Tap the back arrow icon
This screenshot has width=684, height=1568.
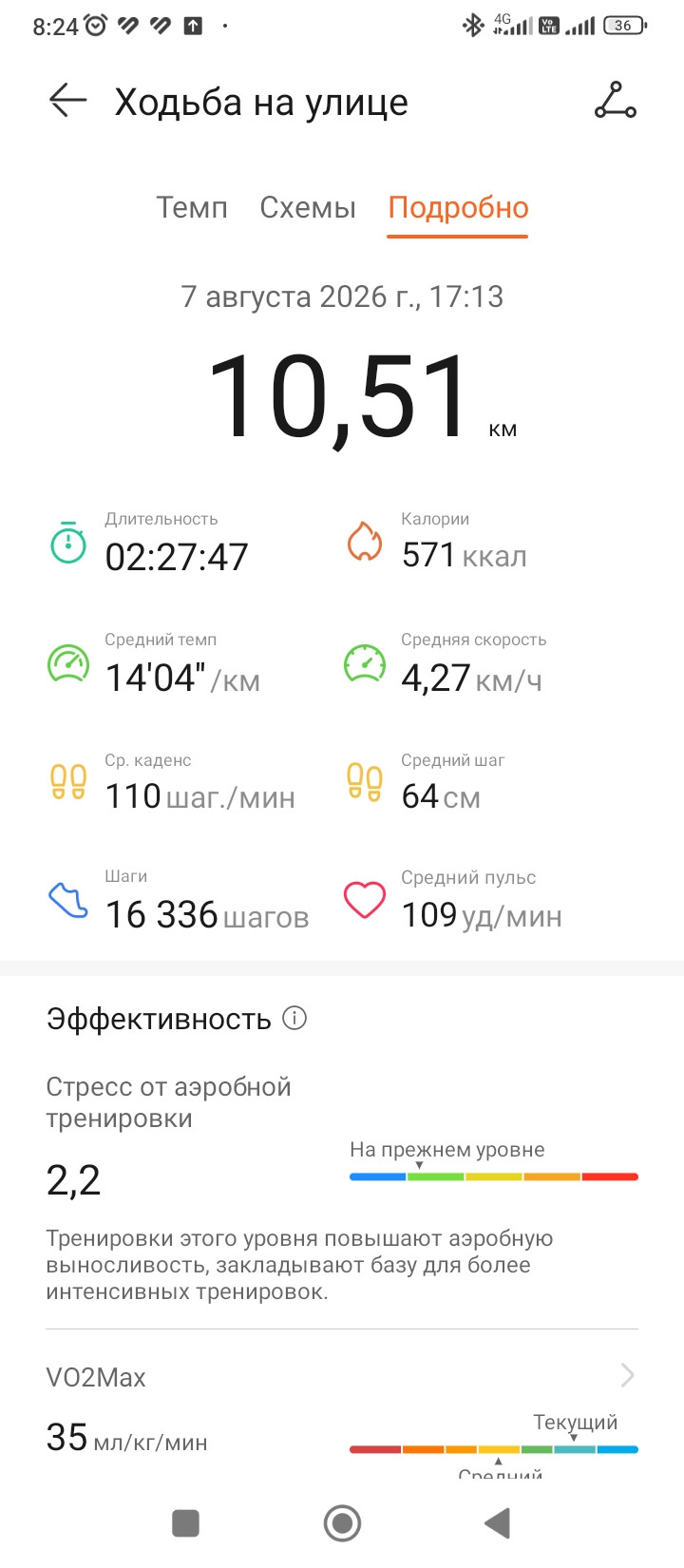click(x=67, y=101)
